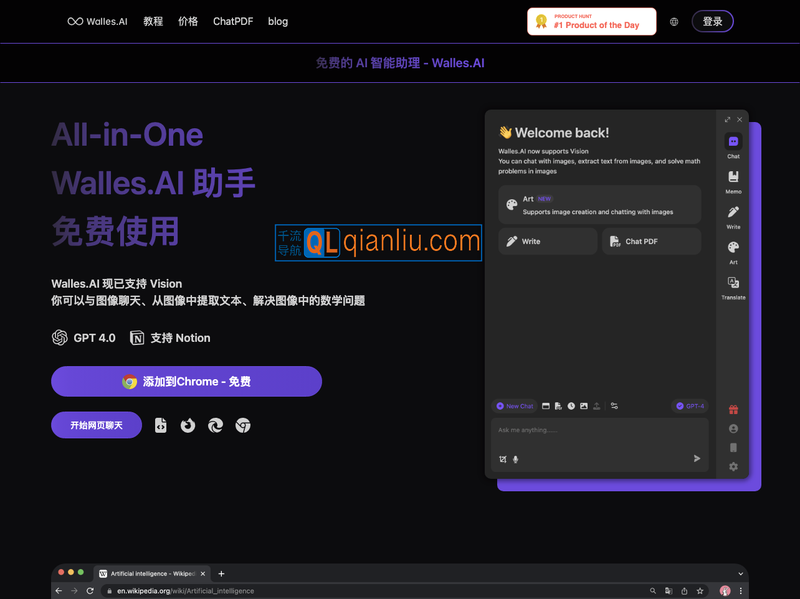This screenshot has height=599, width=800.
Task: Open the GPT-4 model selector
Action: click(690, 406)
